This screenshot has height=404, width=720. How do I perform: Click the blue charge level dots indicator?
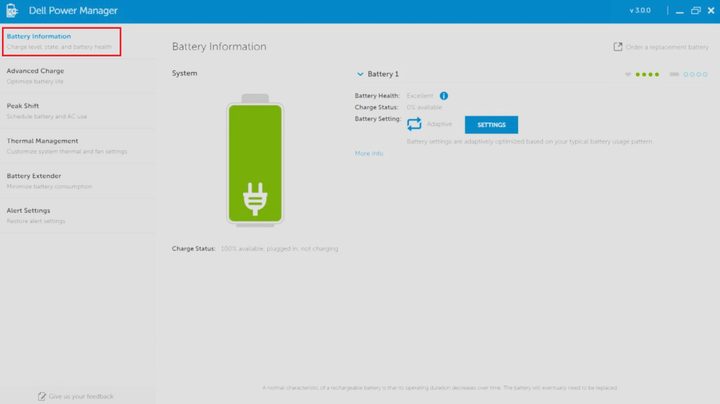tap(695, 74)
